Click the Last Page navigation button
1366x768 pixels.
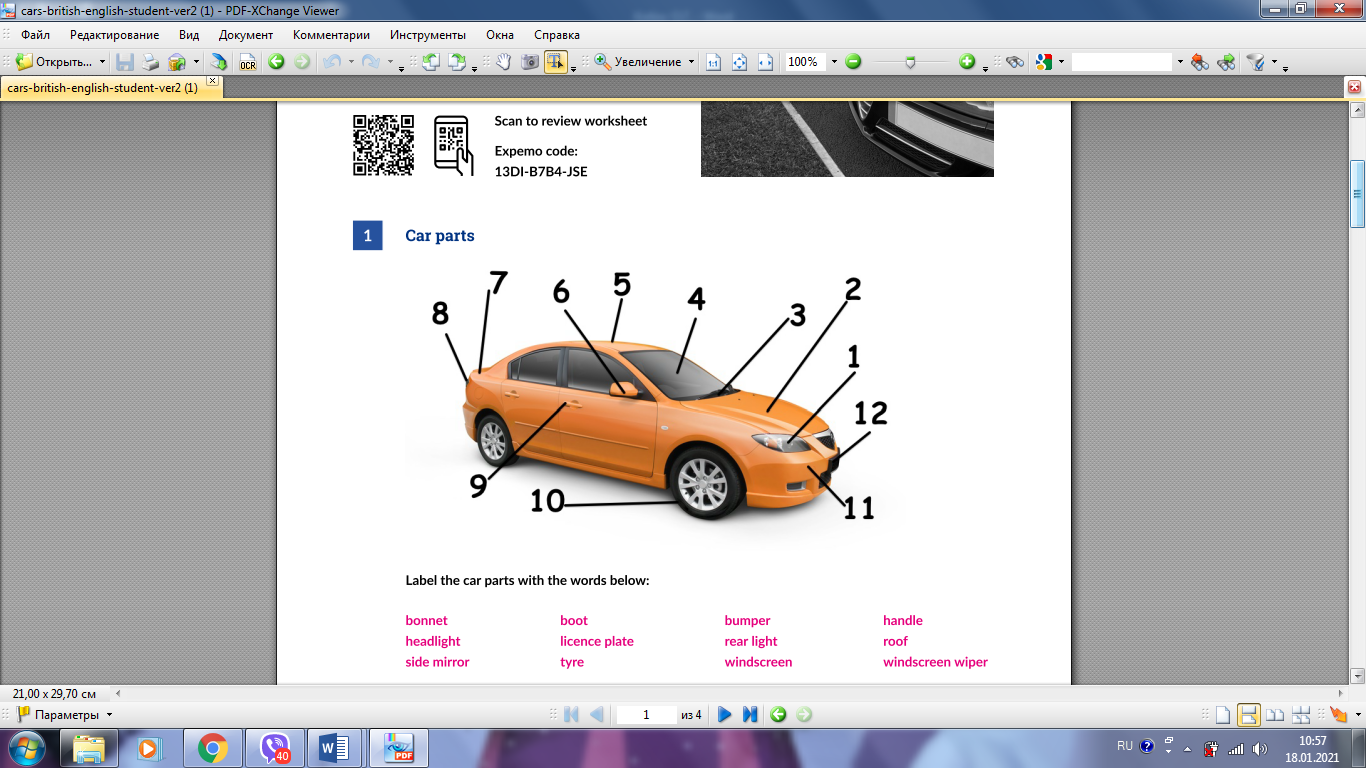[x=750, y=715]
